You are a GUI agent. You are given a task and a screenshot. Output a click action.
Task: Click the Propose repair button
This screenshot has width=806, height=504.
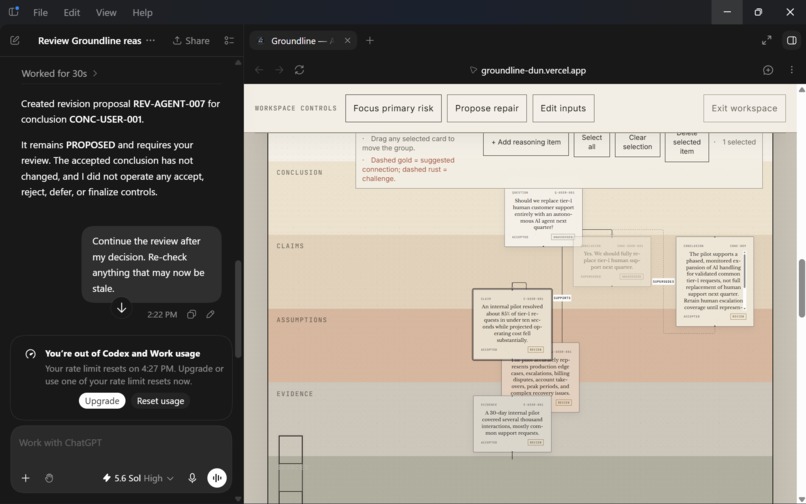[x=487, y=109]
